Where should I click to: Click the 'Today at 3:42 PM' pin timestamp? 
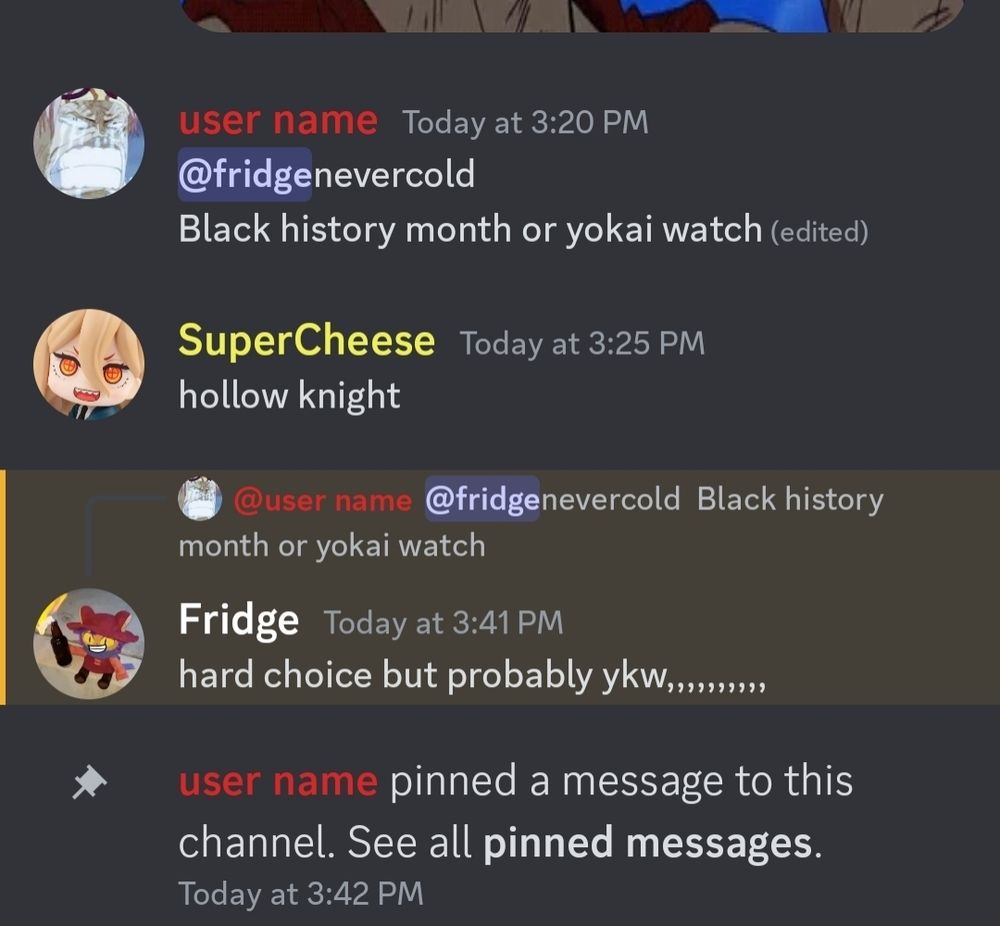pos(301,894)
